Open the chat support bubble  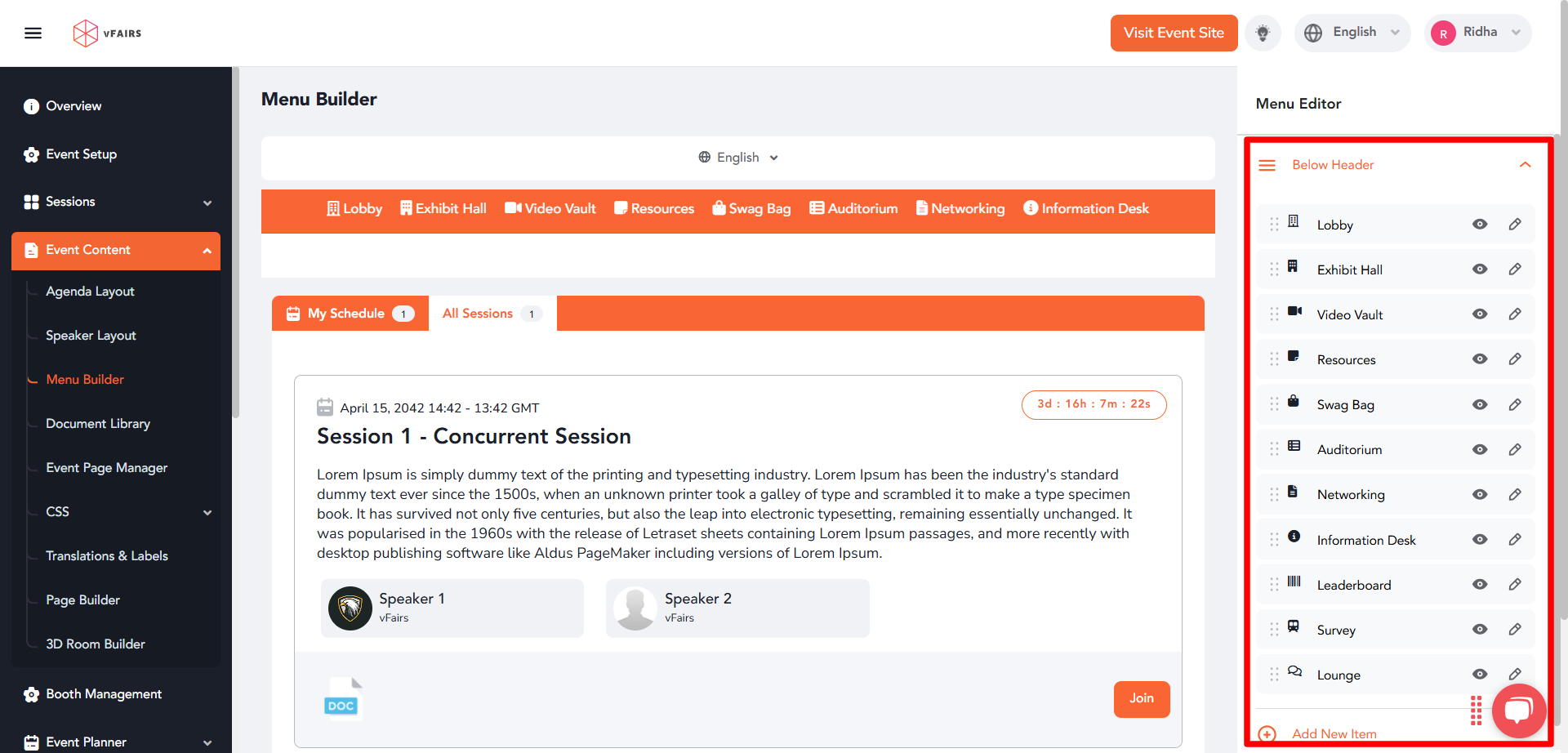click(1519, 711)
